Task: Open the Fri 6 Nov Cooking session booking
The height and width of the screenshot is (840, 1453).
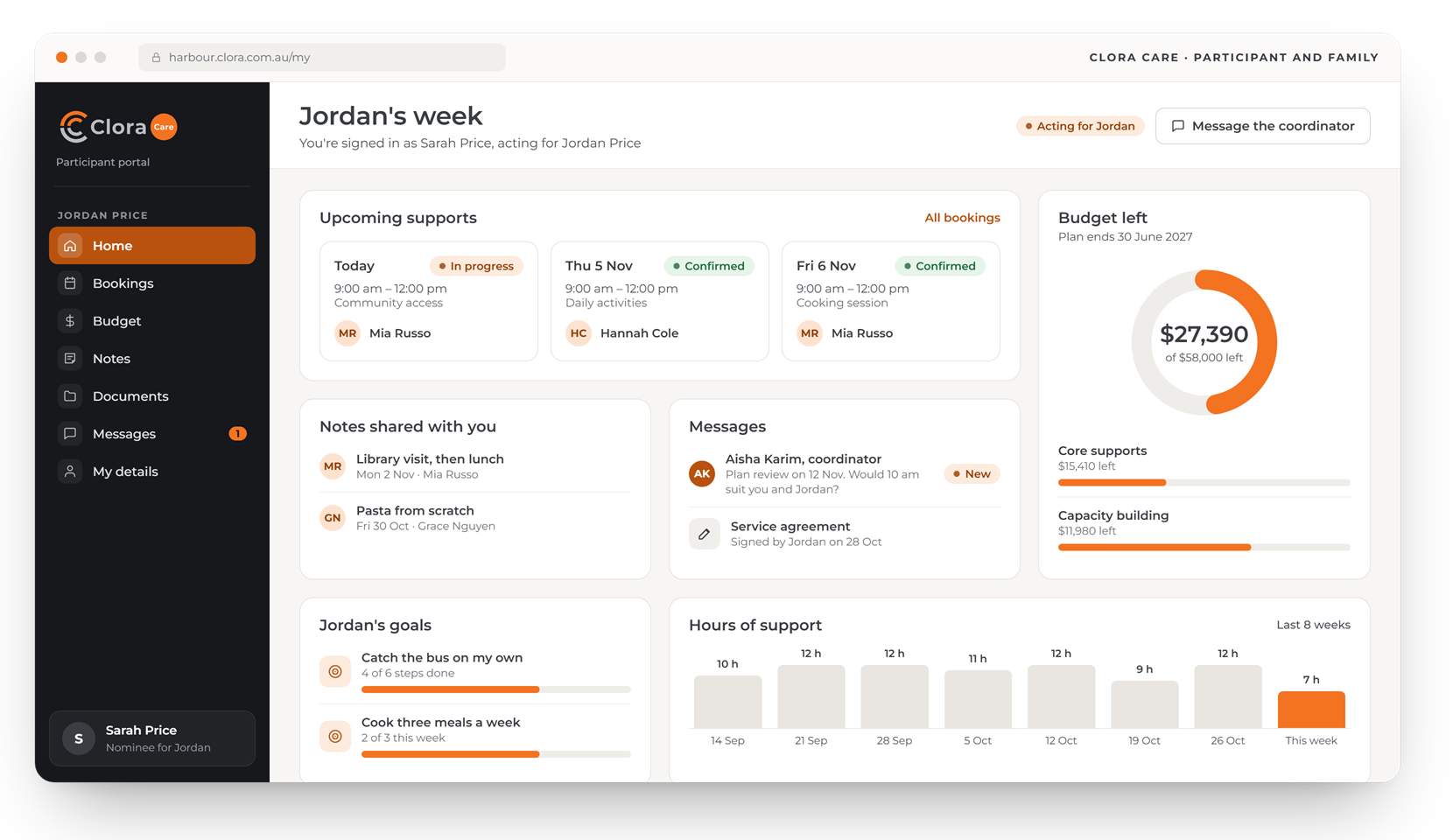Action: pos(891,301)
